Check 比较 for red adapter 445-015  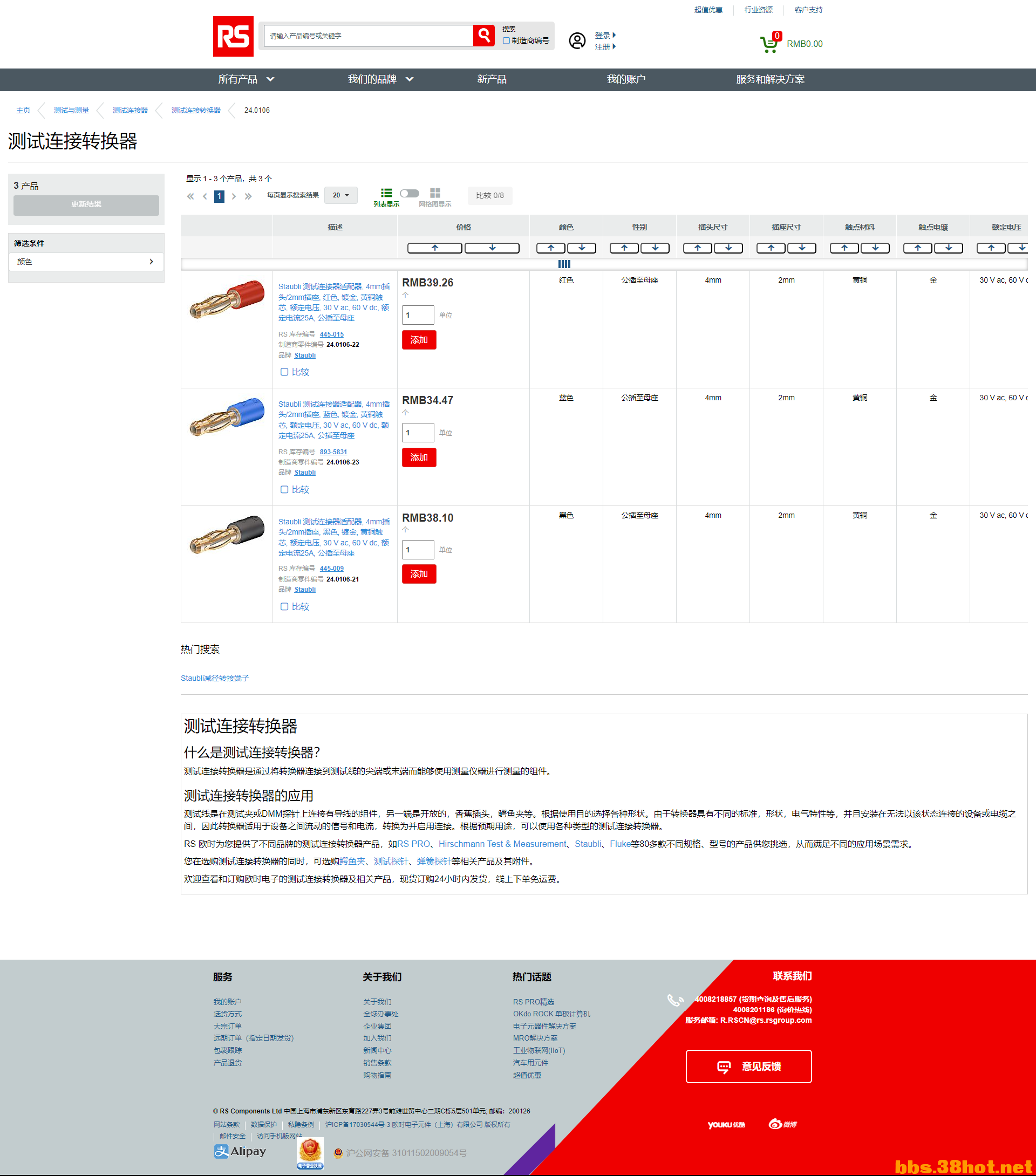[x=284, y=372]
